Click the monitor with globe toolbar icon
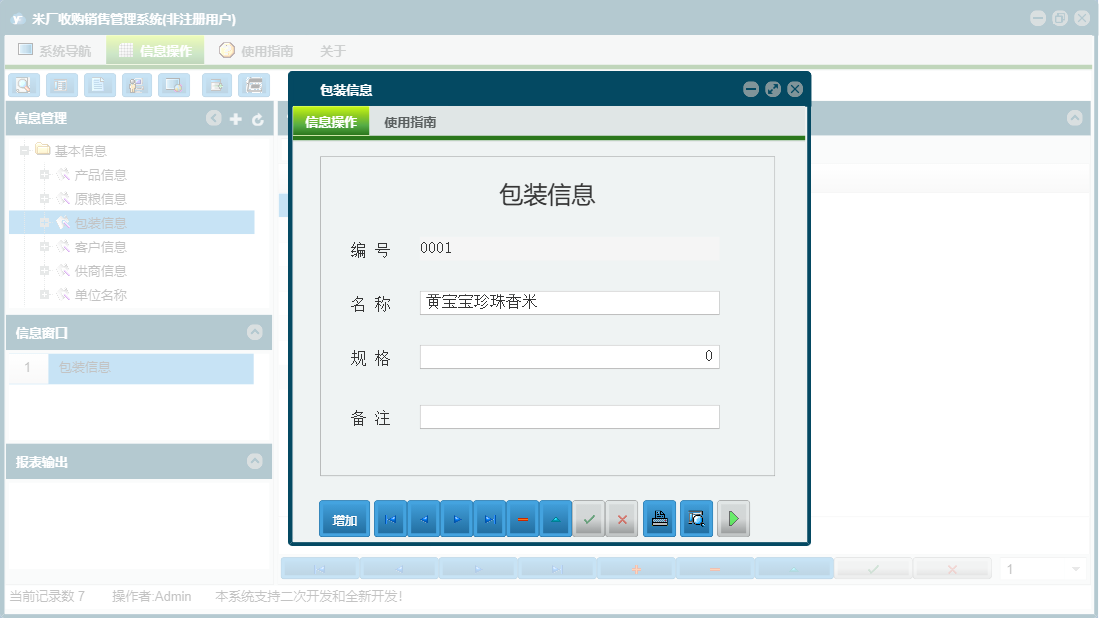This screenshot has height=618, width=1099. 174,85
